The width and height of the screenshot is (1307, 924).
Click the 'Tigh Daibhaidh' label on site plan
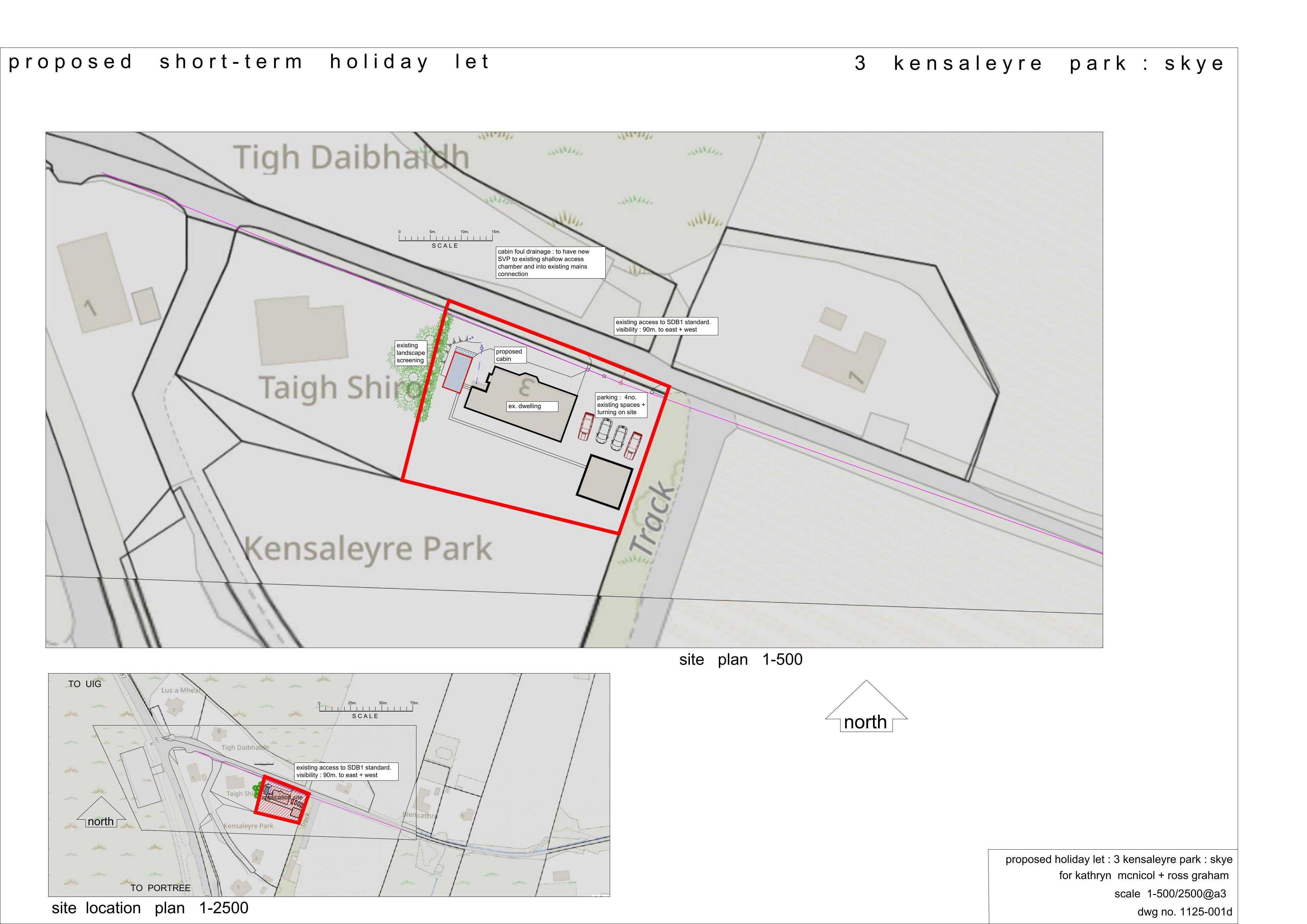[x=351, y=157]
